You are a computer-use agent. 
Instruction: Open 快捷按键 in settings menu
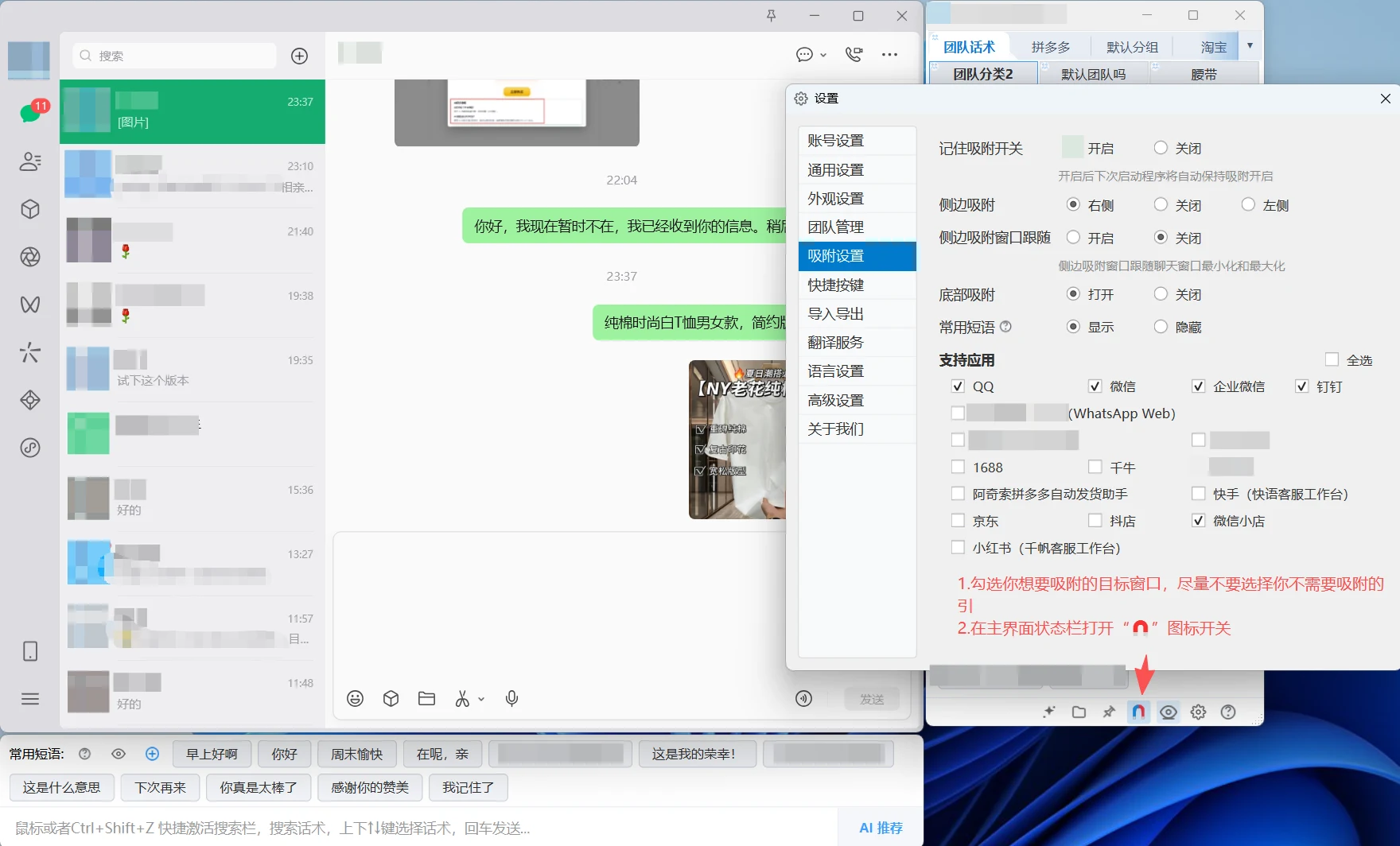[x=857, y=285]
